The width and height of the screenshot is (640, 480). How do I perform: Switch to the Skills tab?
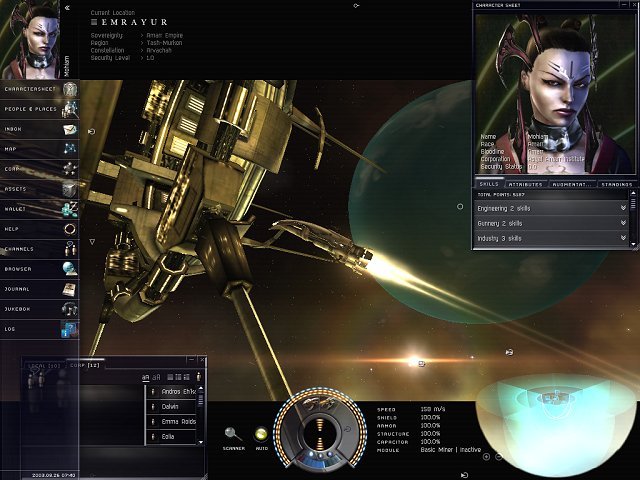489,184
